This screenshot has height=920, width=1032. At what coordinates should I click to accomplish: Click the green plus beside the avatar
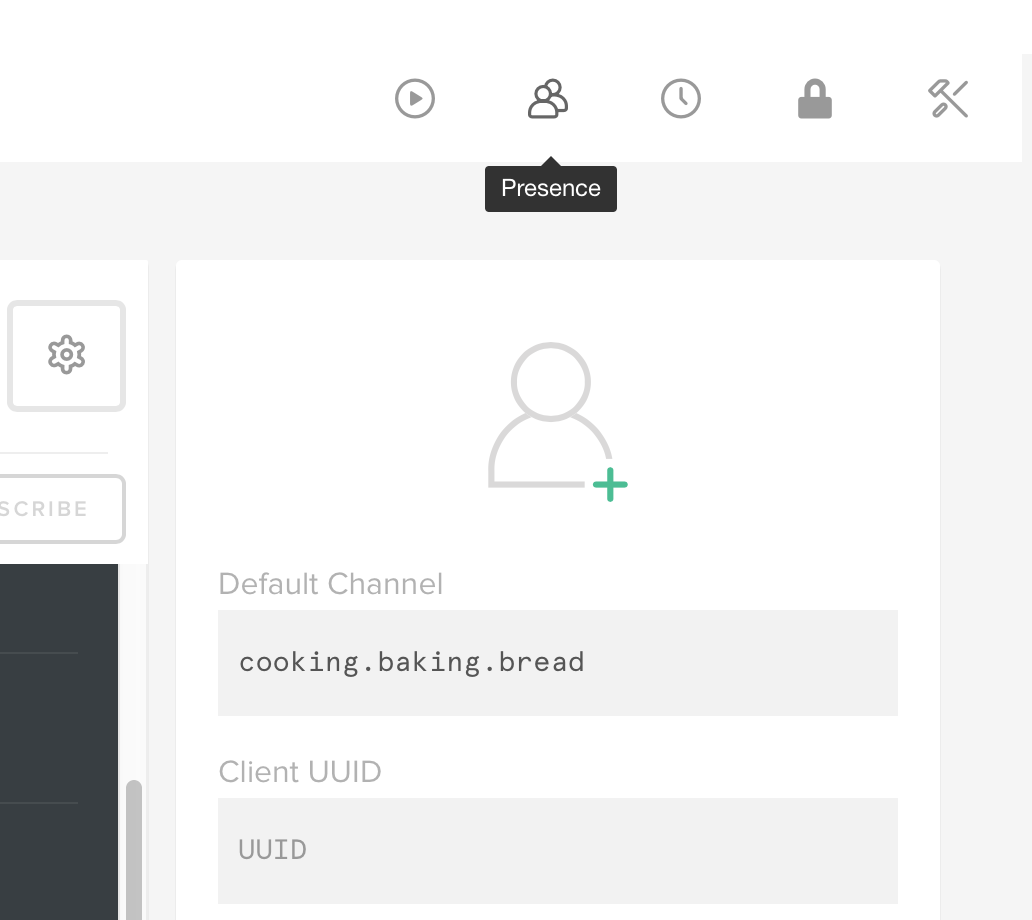[x=610, y=486]
